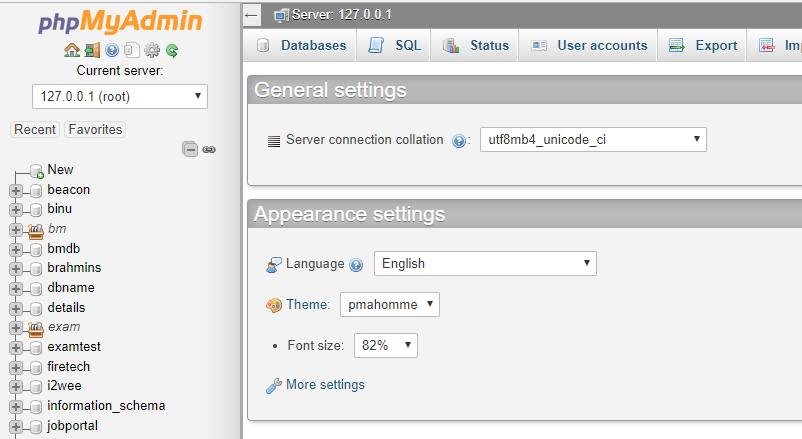Select the information_schema database
Viewport: 802px width, 439px height.
pyautogui.click(x=106, y=406)
